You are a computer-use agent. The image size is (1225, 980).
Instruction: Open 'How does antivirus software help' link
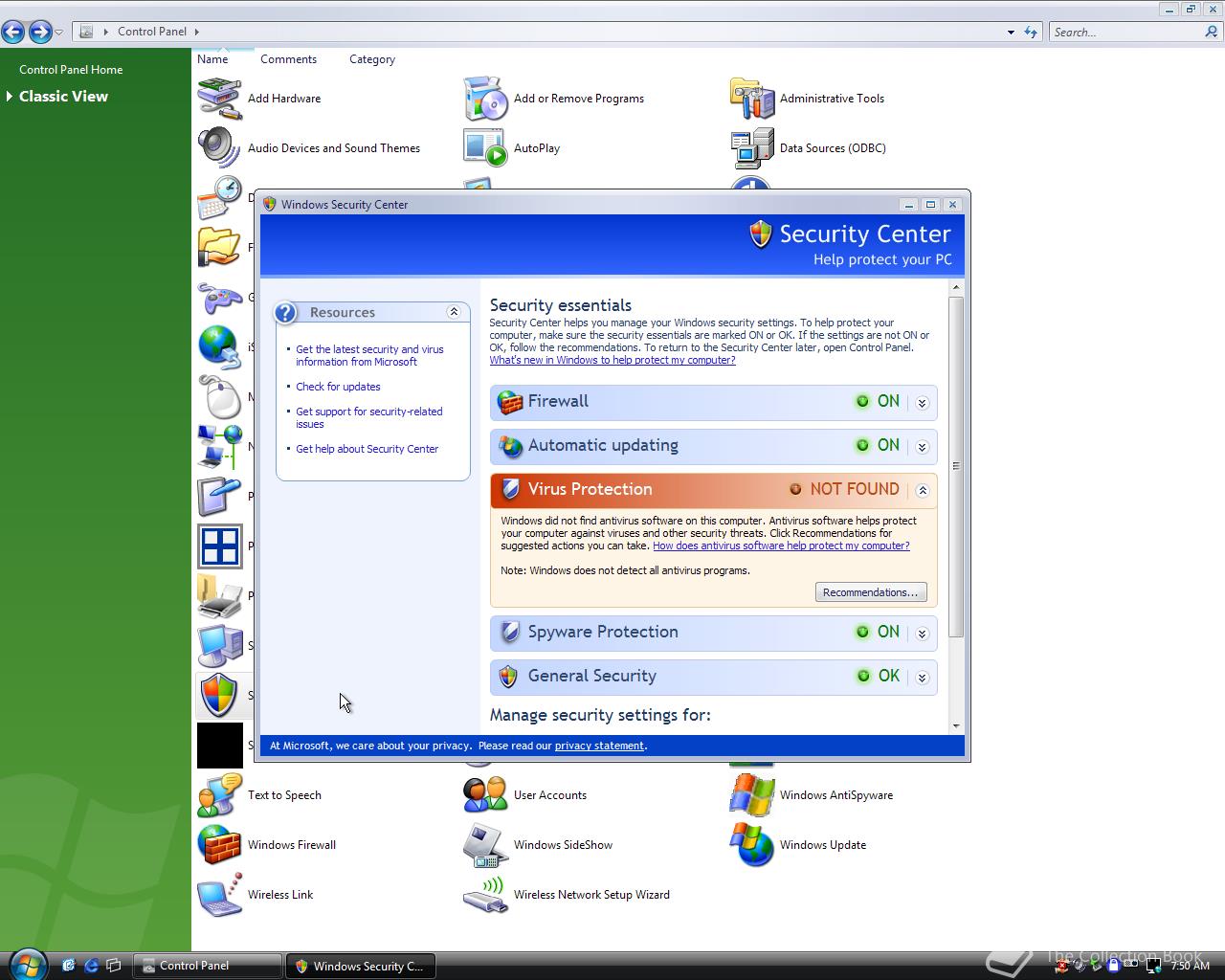tap(781, 546)
